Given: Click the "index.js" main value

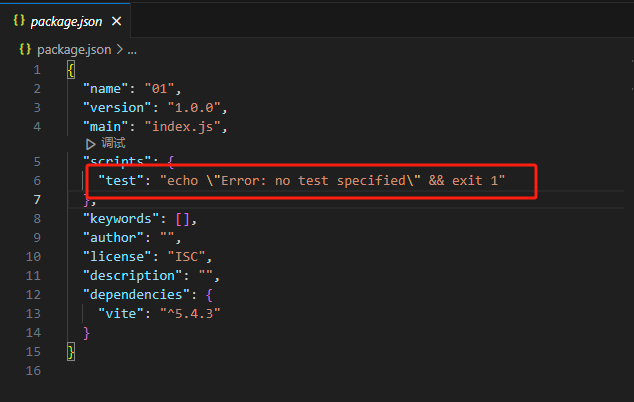Looking at the screenshot, I should tap(186, 126).
